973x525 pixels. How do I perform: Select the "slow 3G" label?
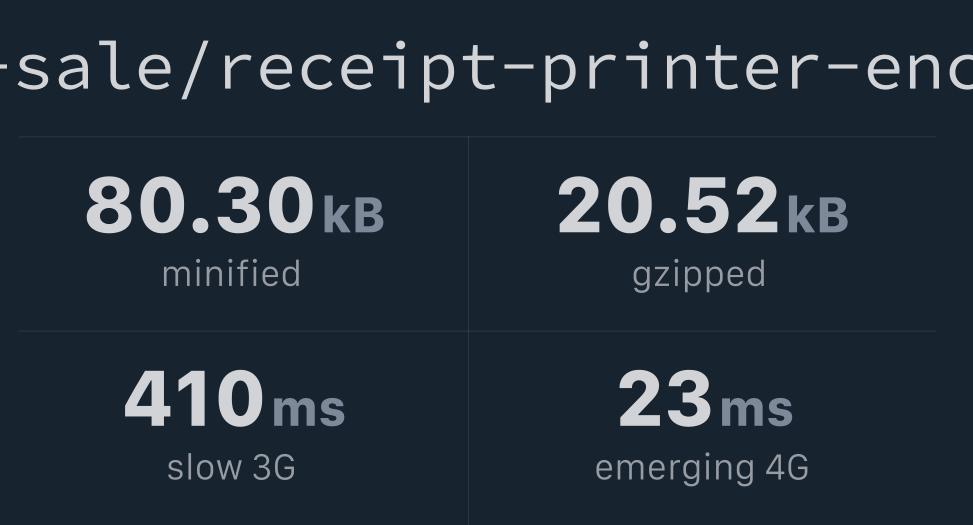[231, 467]
